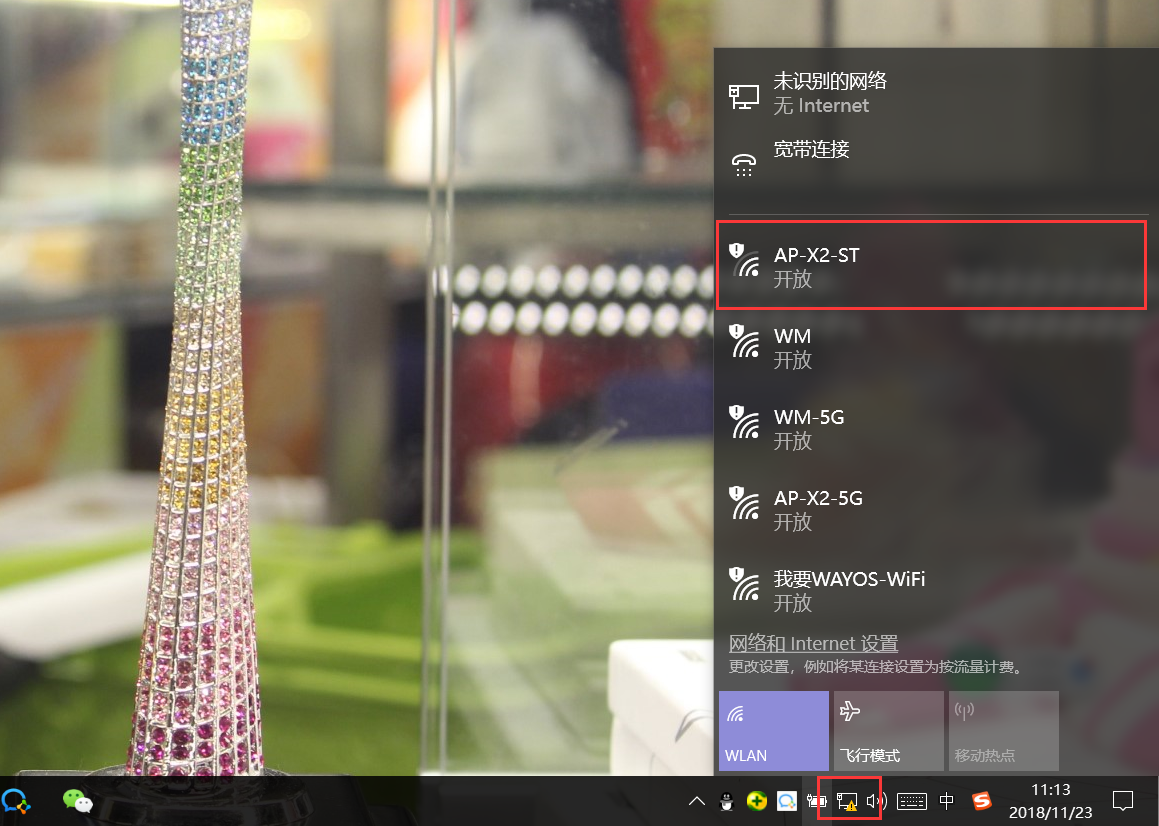
Task: Open the blue Q search app on the taskbar
Action: point(16,801)
